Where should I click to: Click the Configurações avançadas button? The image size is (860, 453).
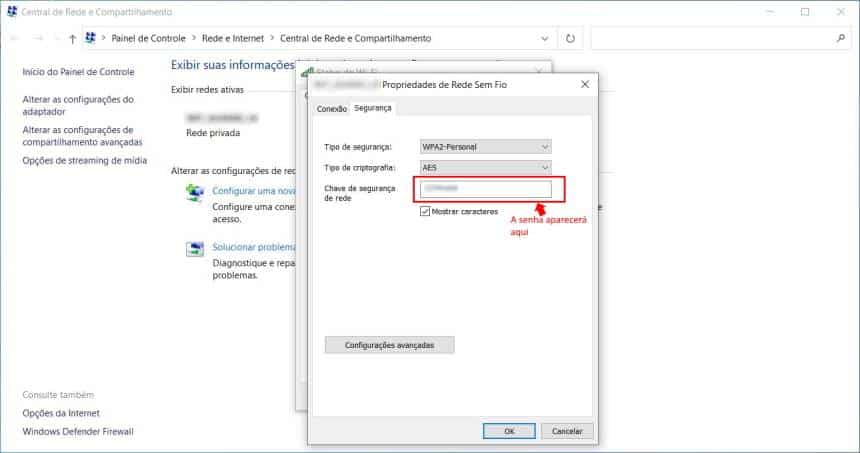(x=389, y=344)
